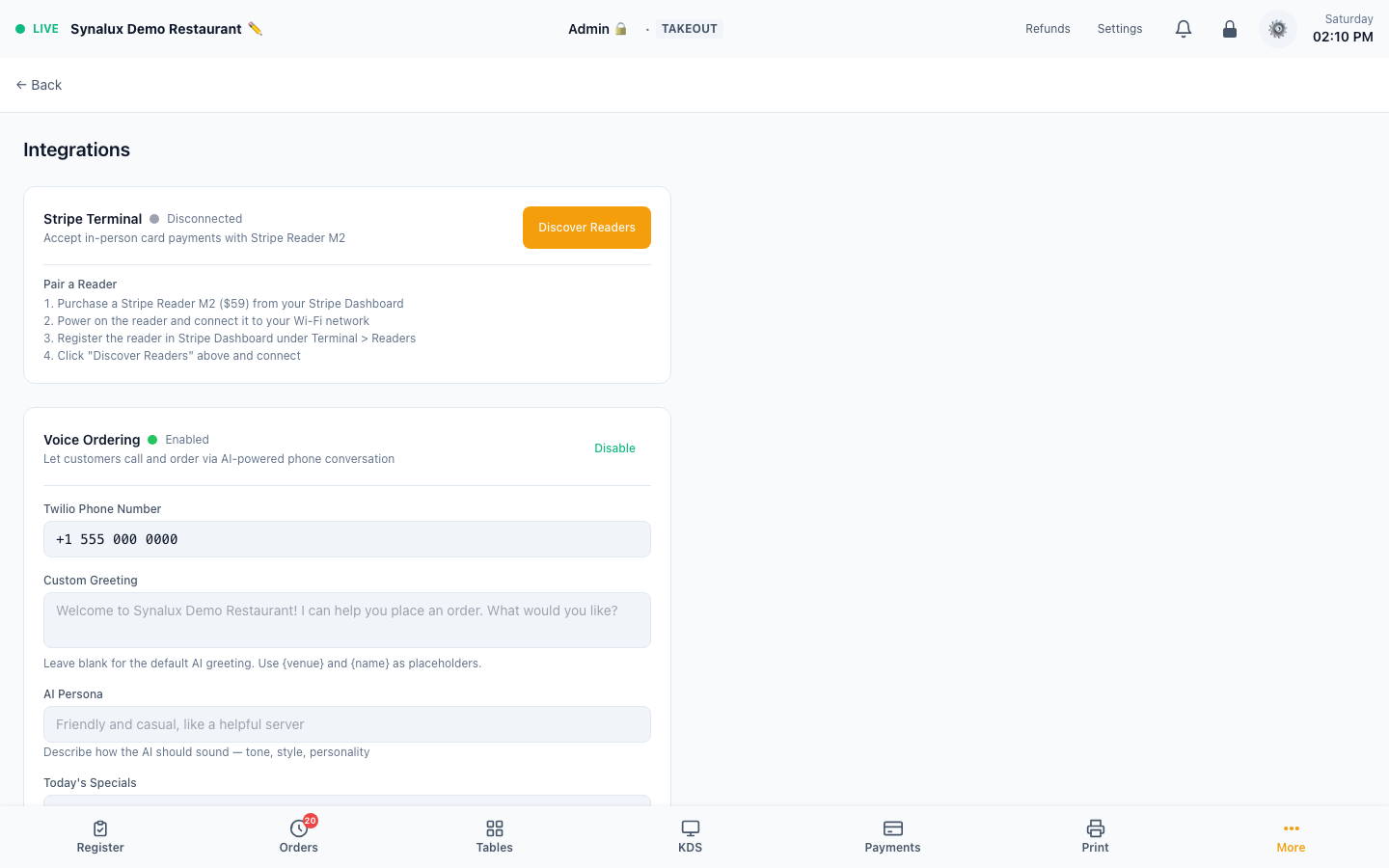Screen dimensions: 1389x868
Task: Click the 'Accept in-person card payments' description
Action: pyautogui.click(x=194, y=238)
